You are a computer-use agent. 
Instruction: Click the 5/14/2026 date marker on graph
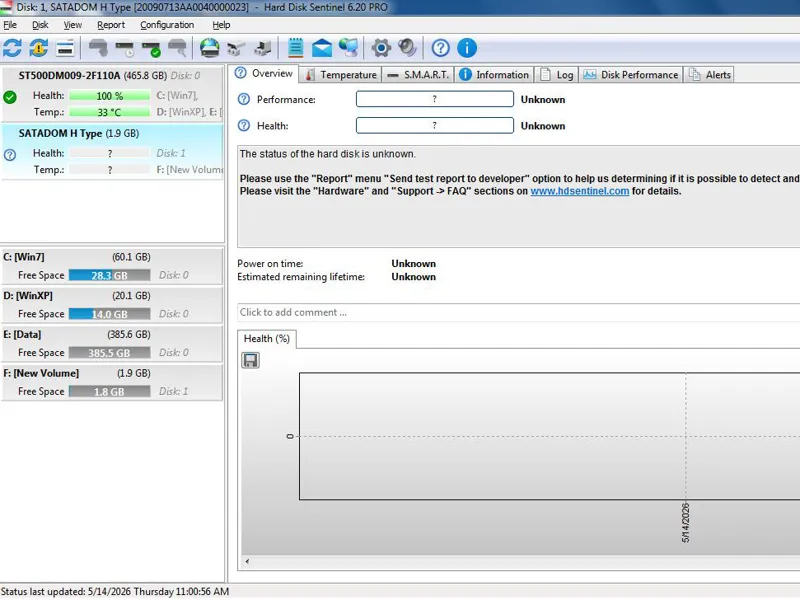coord(685,522)
